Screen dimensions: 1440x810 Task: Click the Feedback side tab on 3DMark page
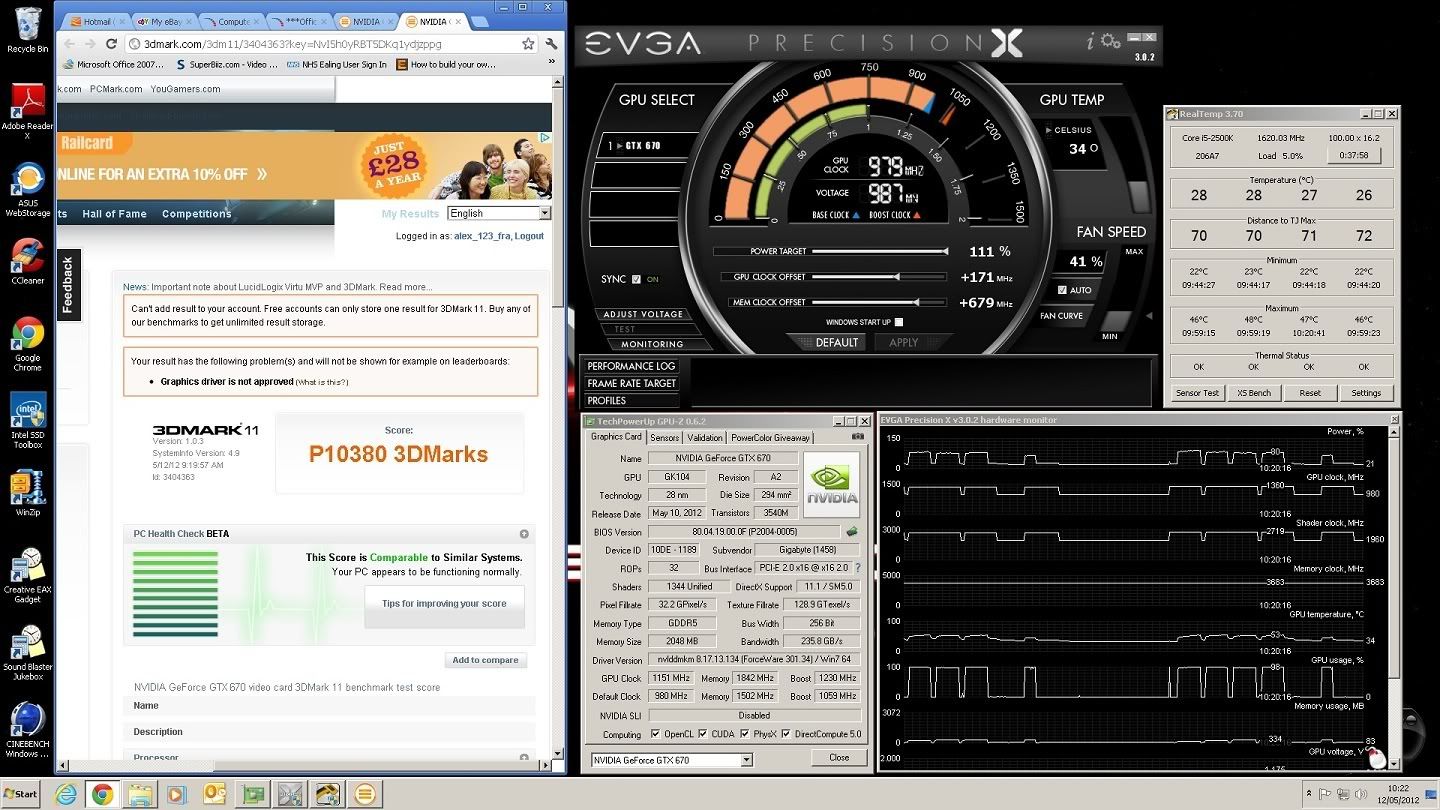click(68, 285)
